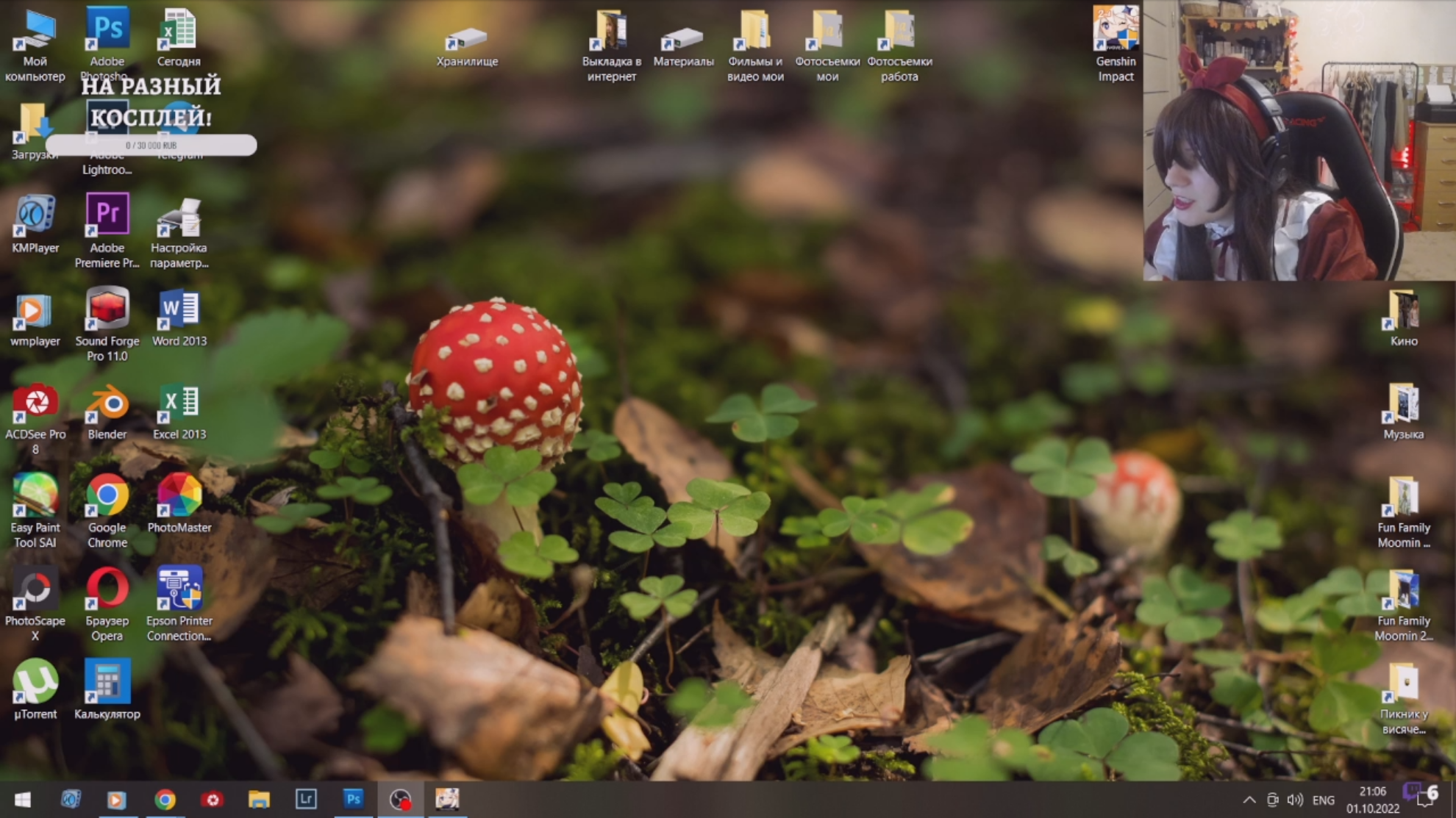This screenshot has height=818, width=1456.
Task: Open the Загрузки folder shortcut
Action: (33, 131)
